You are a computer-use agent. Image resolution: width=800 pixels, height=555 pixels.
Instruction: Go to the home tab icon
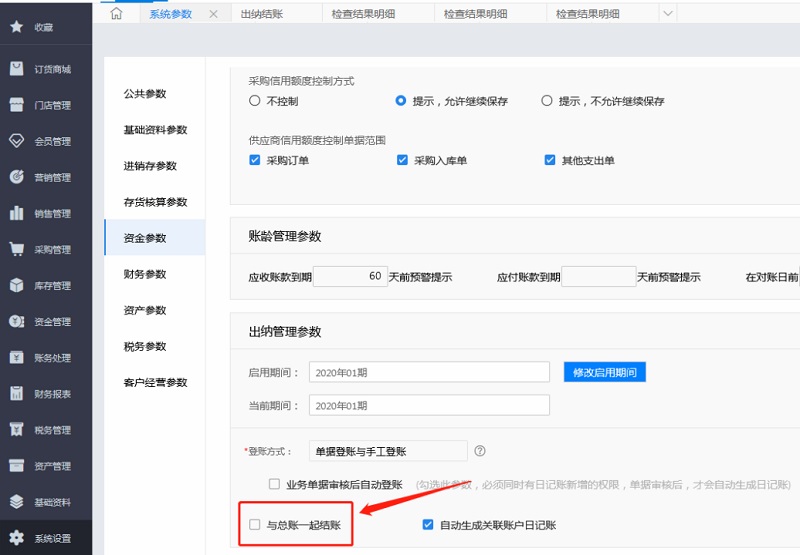click(x=116, y=14)
